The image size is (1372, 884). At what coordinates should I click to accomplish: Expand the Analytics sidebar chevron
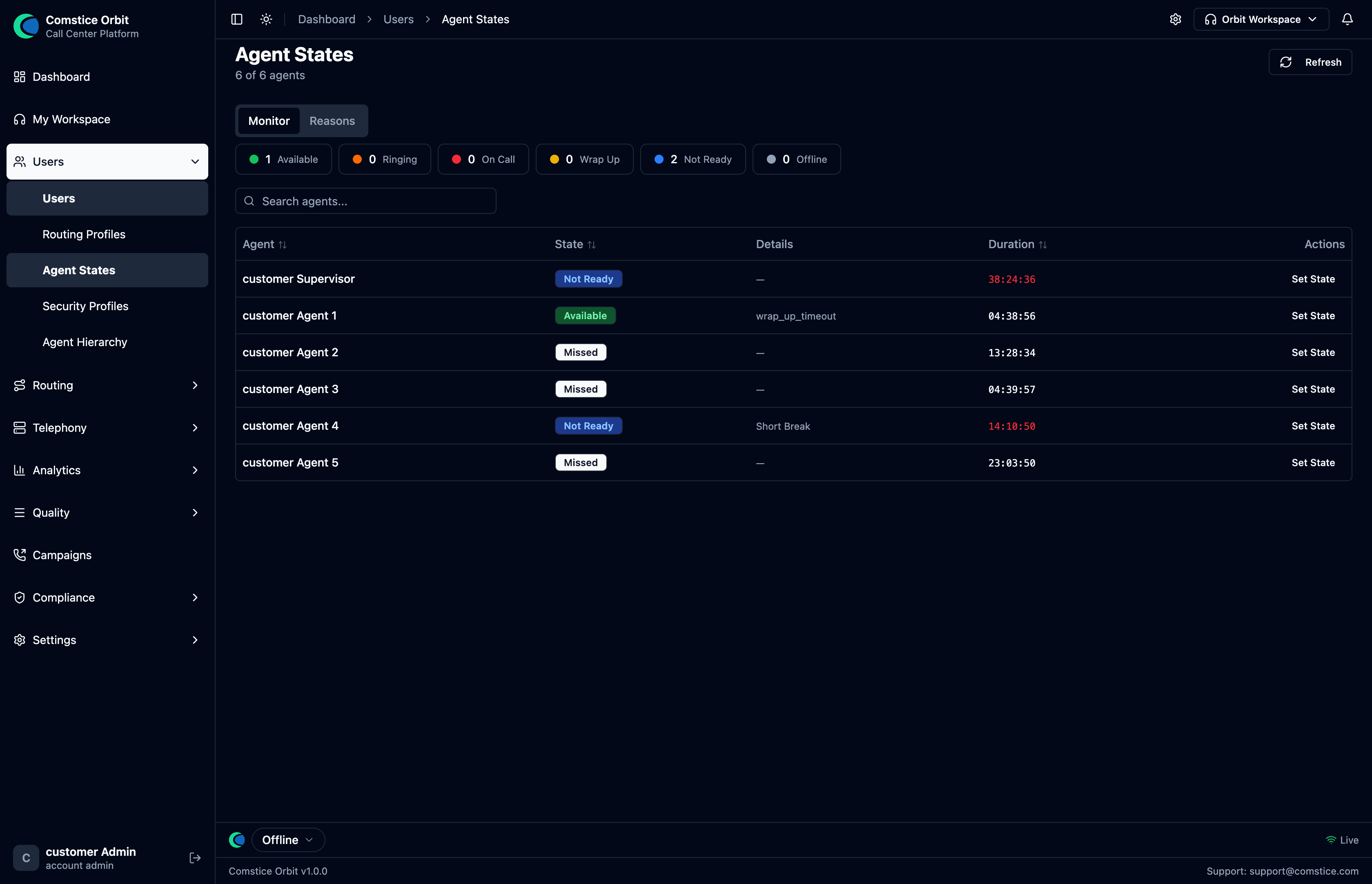195,470
